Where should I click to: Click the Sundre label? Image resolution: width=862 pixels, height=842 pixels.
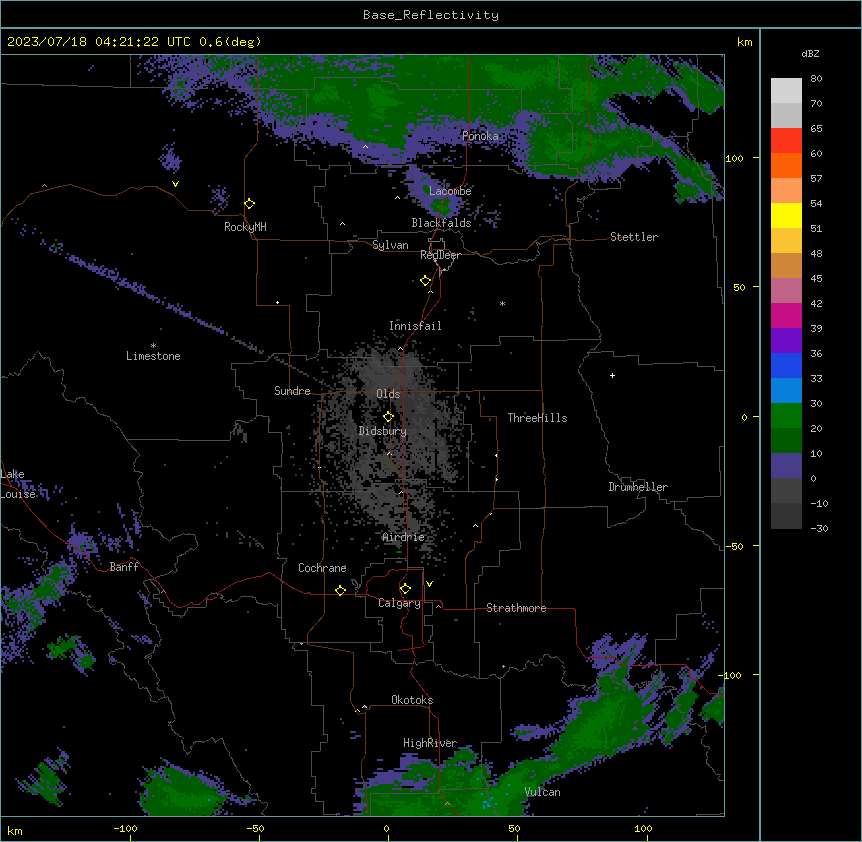click(x=292, y=391)
